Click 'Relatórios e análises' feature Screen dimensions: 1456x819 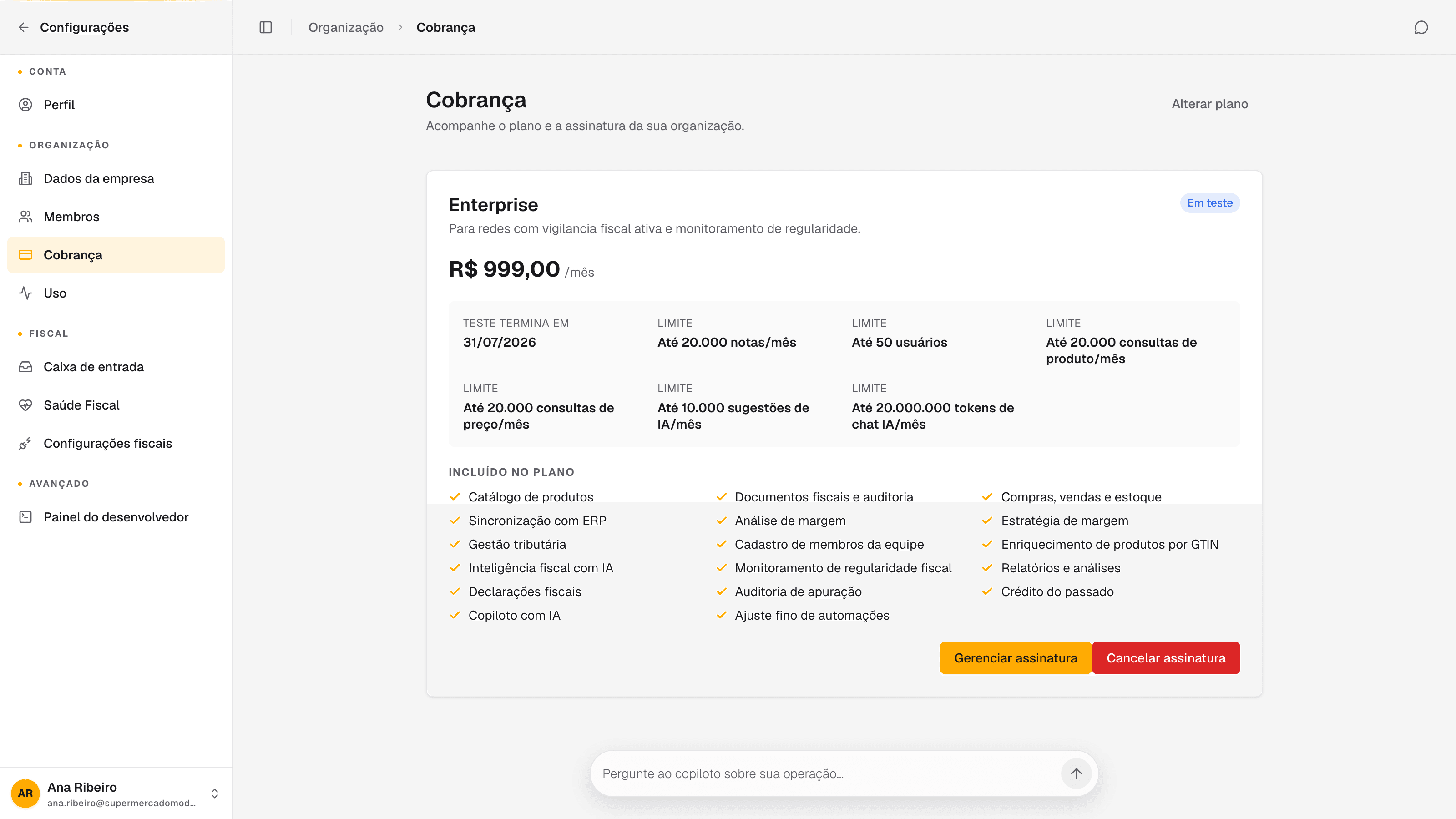point(1061,568)
